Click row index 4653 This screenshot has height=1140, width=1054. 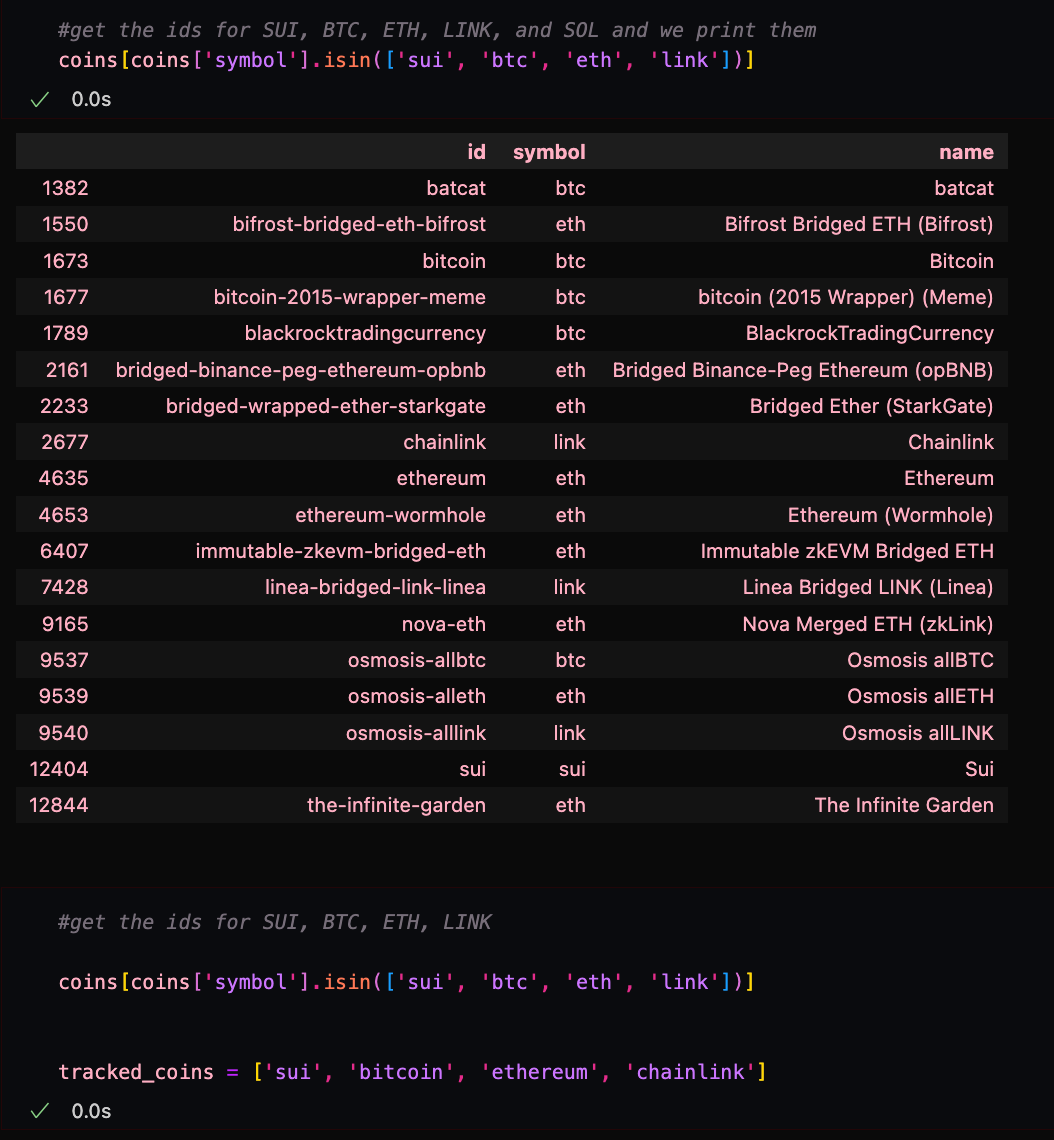63,515
